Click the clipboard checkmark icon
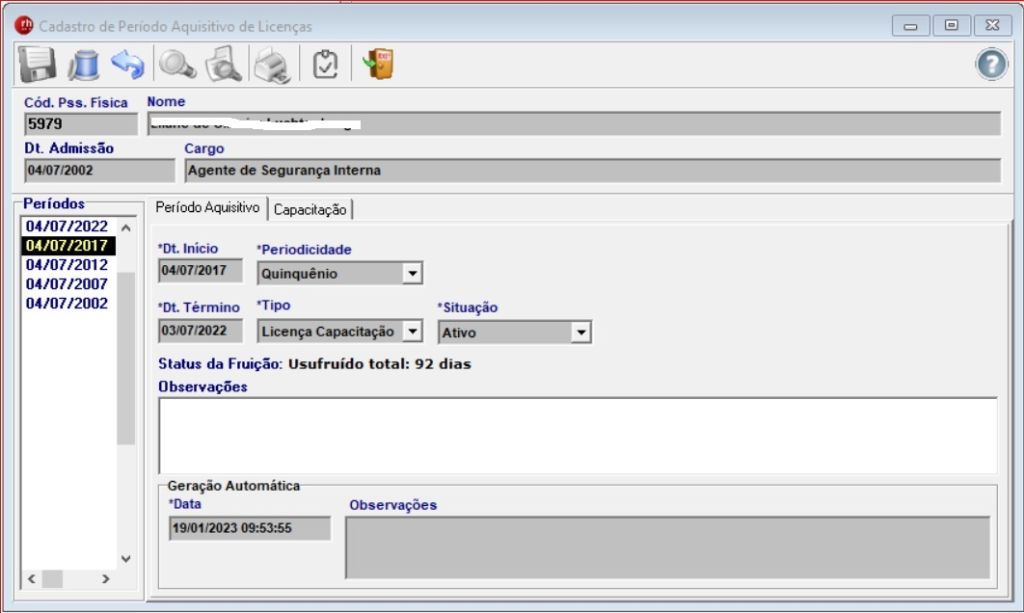Image resolution: width=1024 pixels, height=613 pixels. tap(325, 64)
